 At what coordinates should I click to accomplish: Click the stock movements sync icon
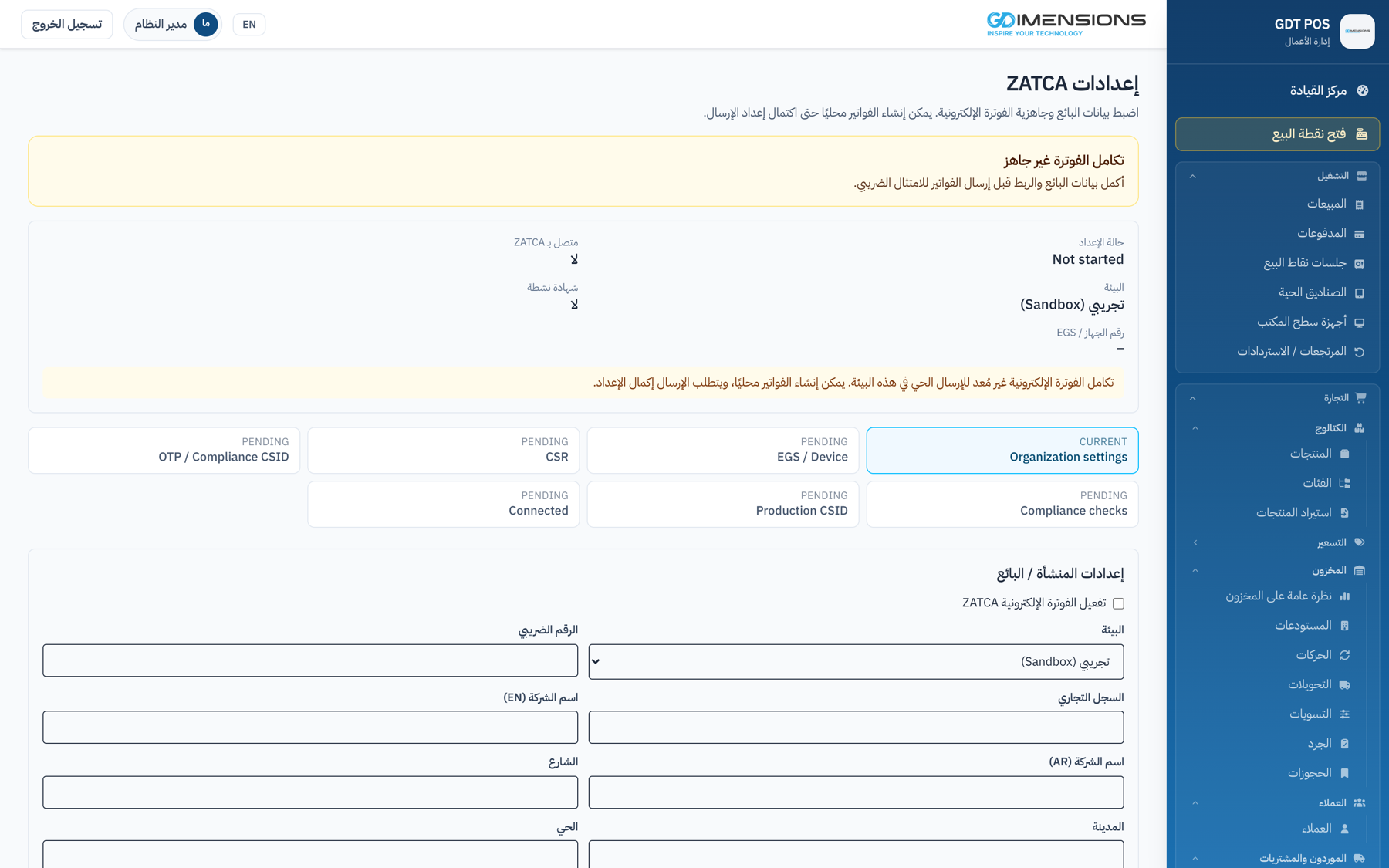click(1344, 655)
